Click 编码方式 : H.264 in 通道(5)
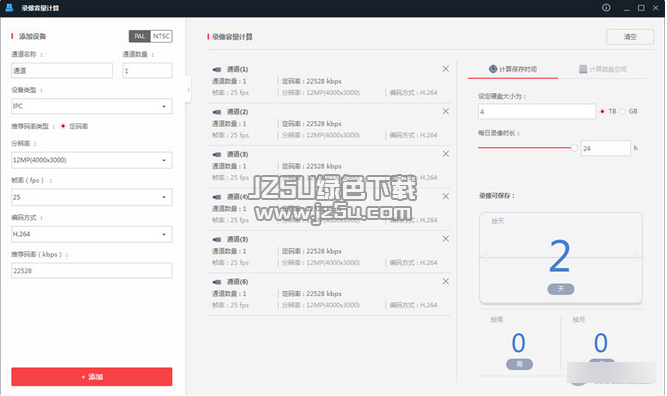This screenshot has width=667, height=396. (x=413, y=263)
